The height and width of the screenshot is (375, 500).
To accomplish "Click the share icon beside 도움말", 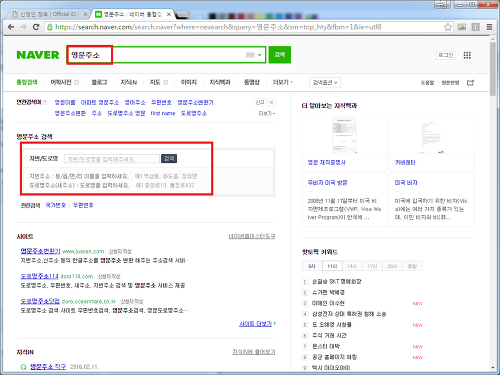I will 470,82.
